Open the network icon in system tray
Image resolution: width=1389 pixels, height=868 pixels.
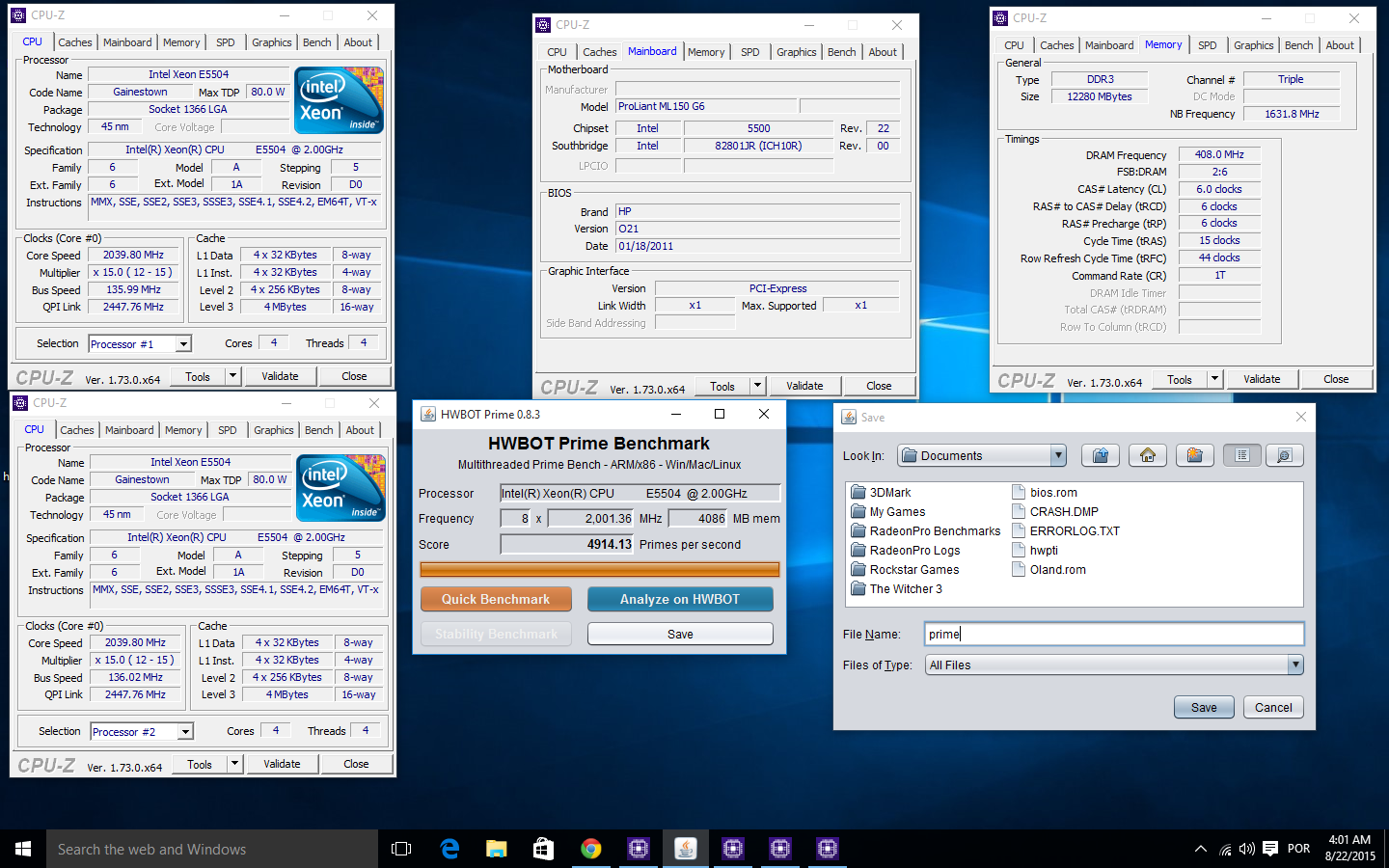pyautogui.click(x=1225, y=849)
